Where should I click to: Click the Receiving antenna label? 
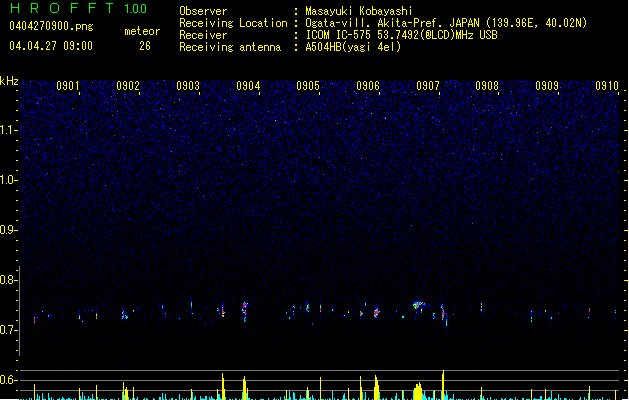pos(230,47)
